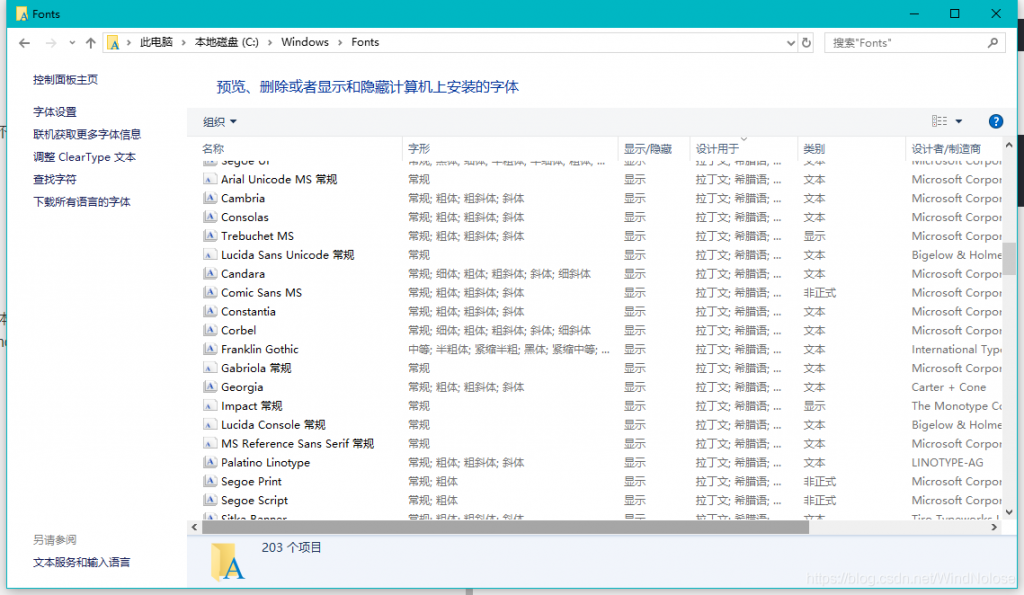The width and height of the screenshot is (1024, 595).
Task: Click the blue Help question mark icon
Action: point(995,121)
